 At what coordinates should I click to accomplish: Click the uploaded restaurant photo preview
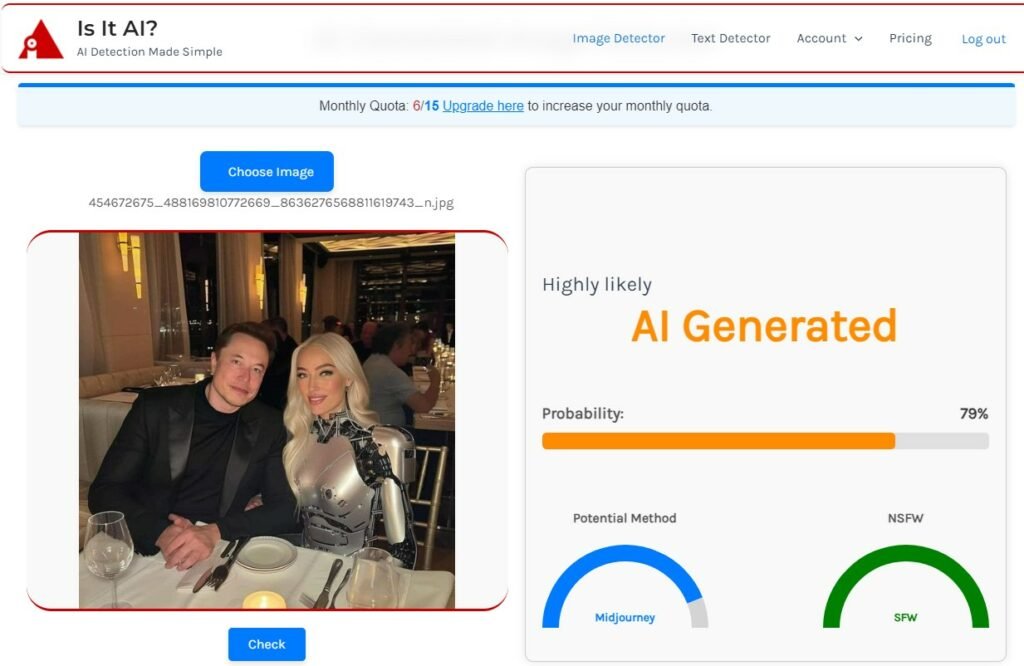[x=266, y=421]
